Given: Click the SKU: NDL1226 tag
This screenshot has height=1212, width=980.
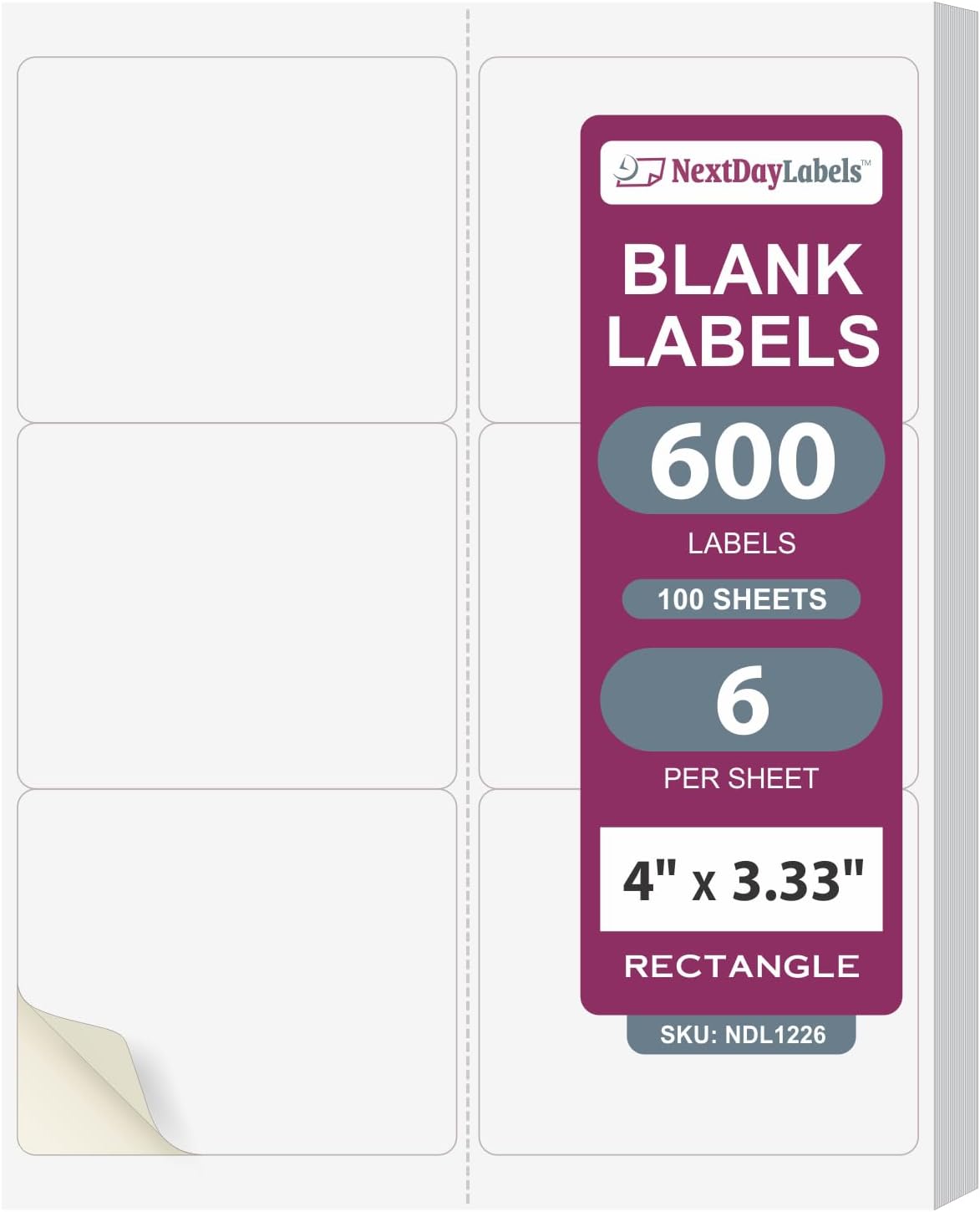Looking at the screenshot, I should [742, 1035].
